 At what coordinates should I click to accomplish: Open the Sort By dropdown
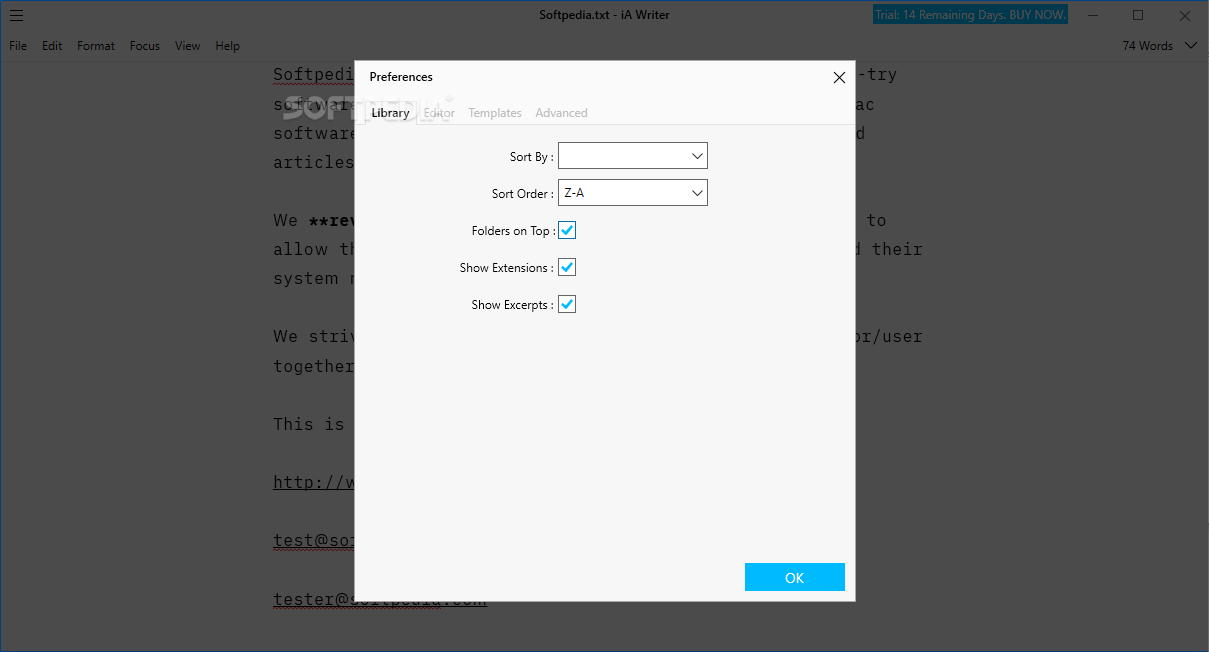pyautogui.click(x=632, y=156)
